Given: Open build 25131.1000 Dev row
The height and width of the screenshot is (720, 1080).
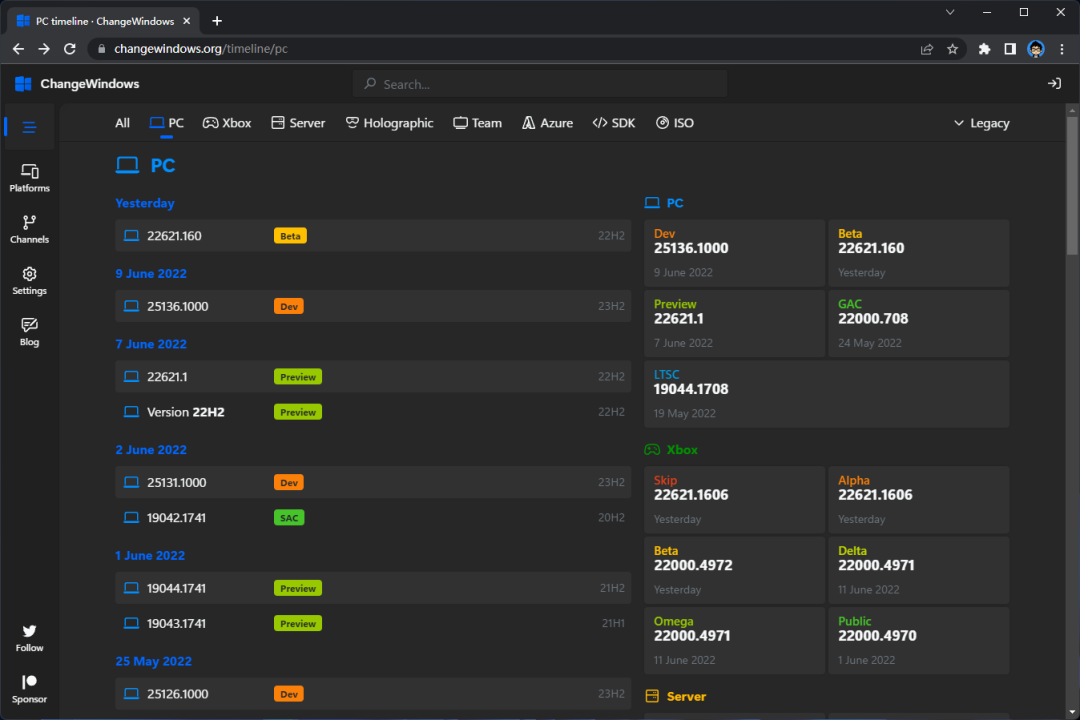Looking at the screenshot, I should [373, 482].
